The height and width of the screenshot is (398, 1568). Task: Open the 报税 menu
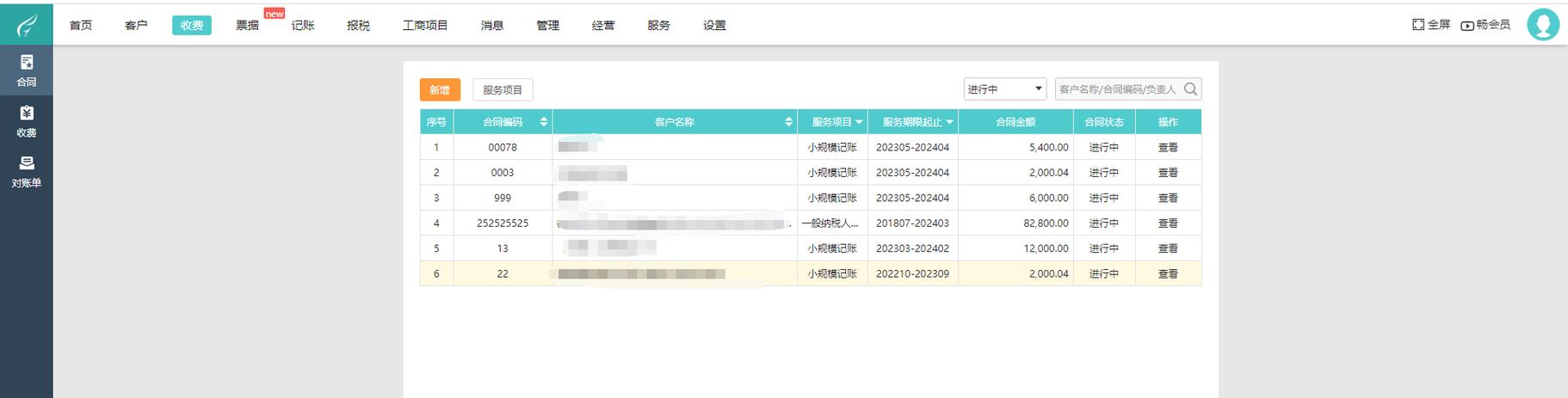[358, 25]
